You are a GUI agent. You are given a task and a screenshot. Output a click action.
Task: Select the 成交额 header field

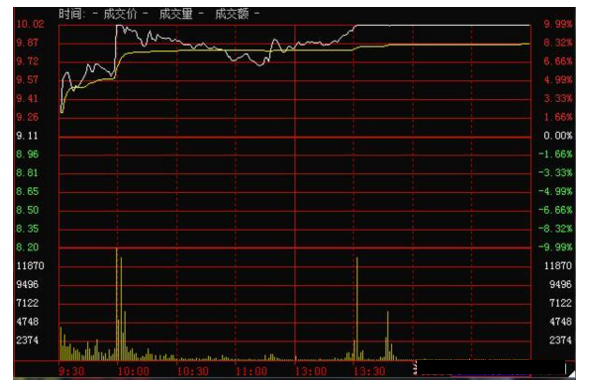pyautogui.click(x=231, y=14)
